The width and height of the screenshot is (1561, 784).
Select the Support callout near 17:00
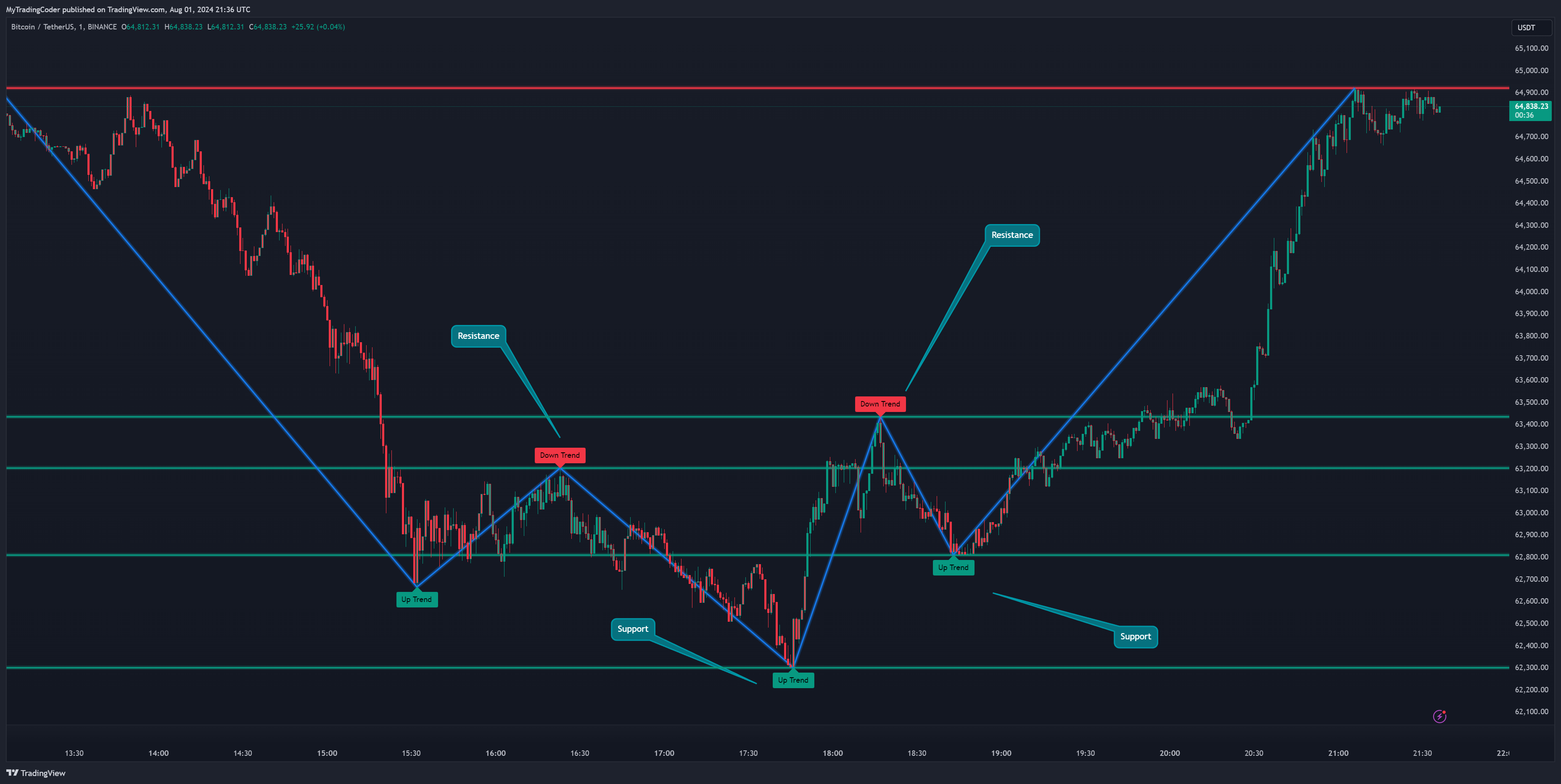click(x=633, y=629)
